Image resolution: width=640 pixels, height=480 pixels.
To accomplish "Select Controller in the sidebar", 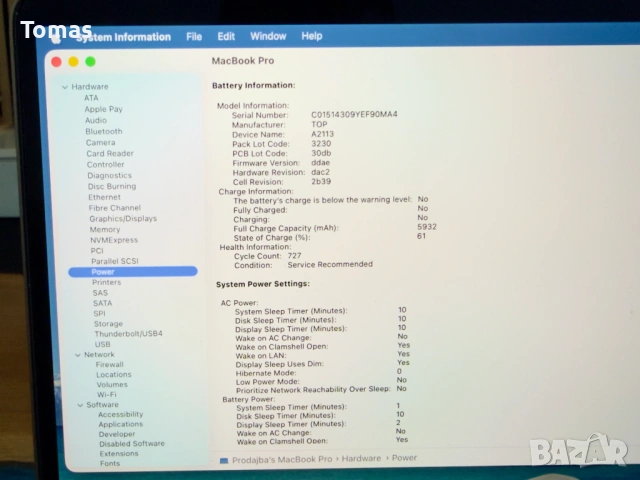I will tap(105, 164).
